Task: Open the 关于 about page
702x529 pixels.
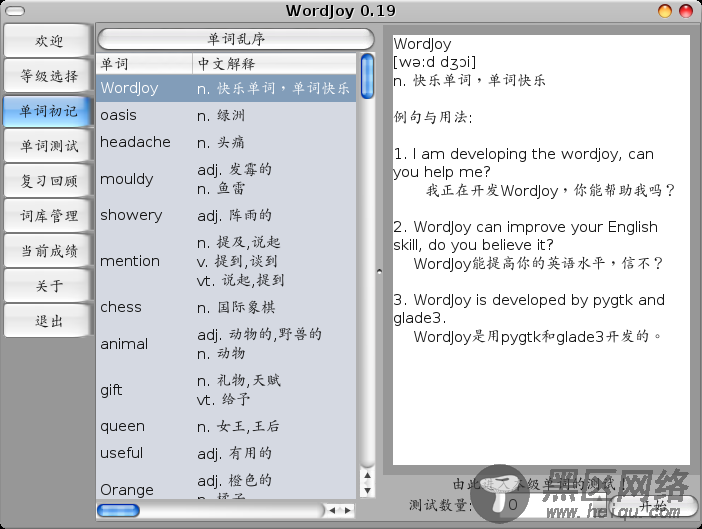Action: (48, 286)
